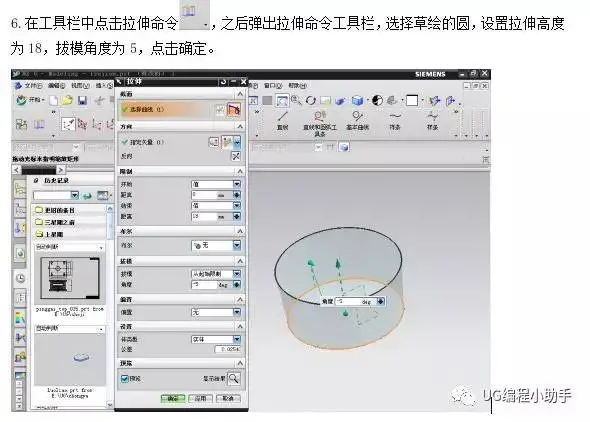Open the Edit (编辑) menu
Screen dimensions: 590x422
click(x=56, y=86)
